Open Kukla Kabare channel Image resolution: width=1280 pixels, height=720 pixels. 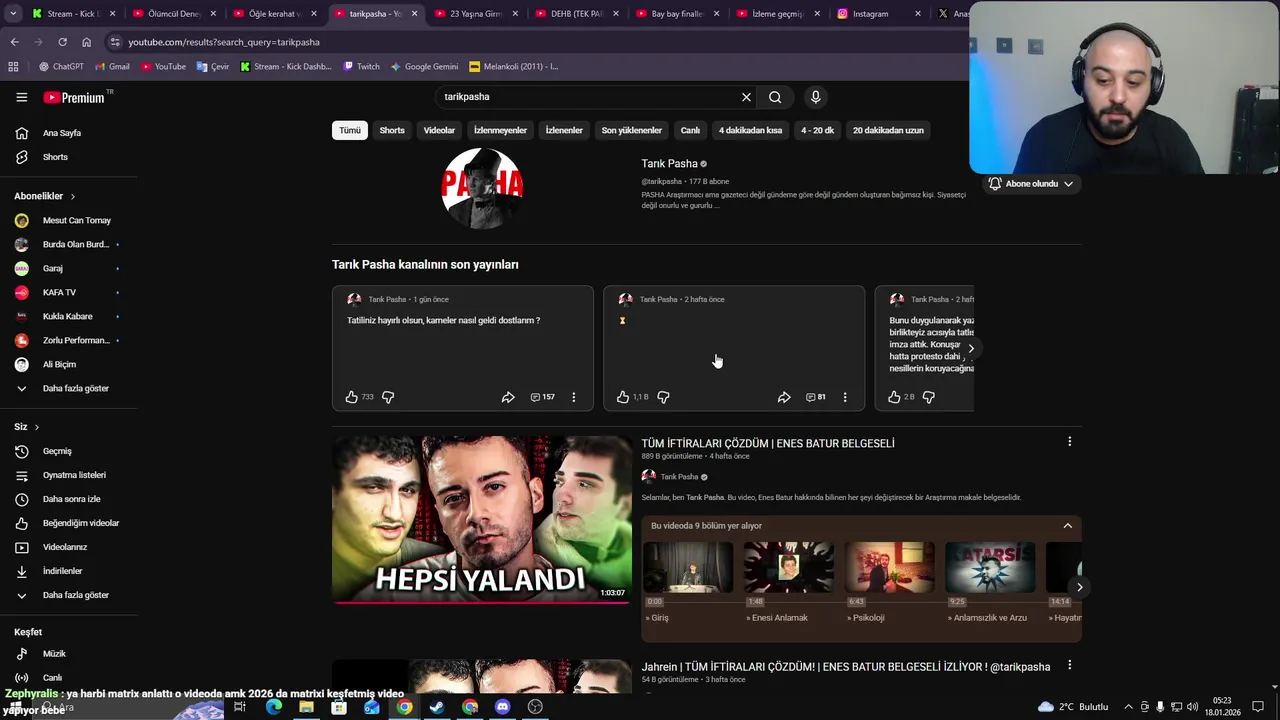(68, 316)
